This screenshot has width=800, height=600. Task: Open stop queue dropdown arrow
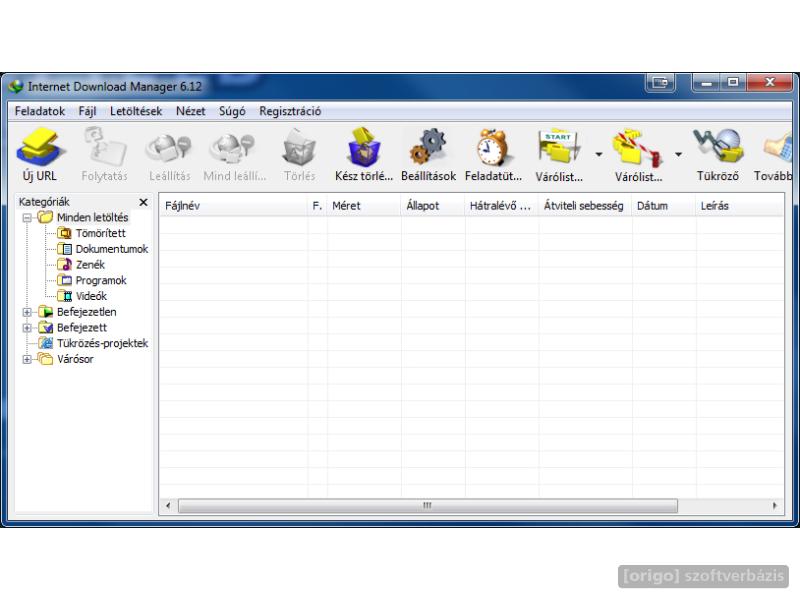pos(678,154)
